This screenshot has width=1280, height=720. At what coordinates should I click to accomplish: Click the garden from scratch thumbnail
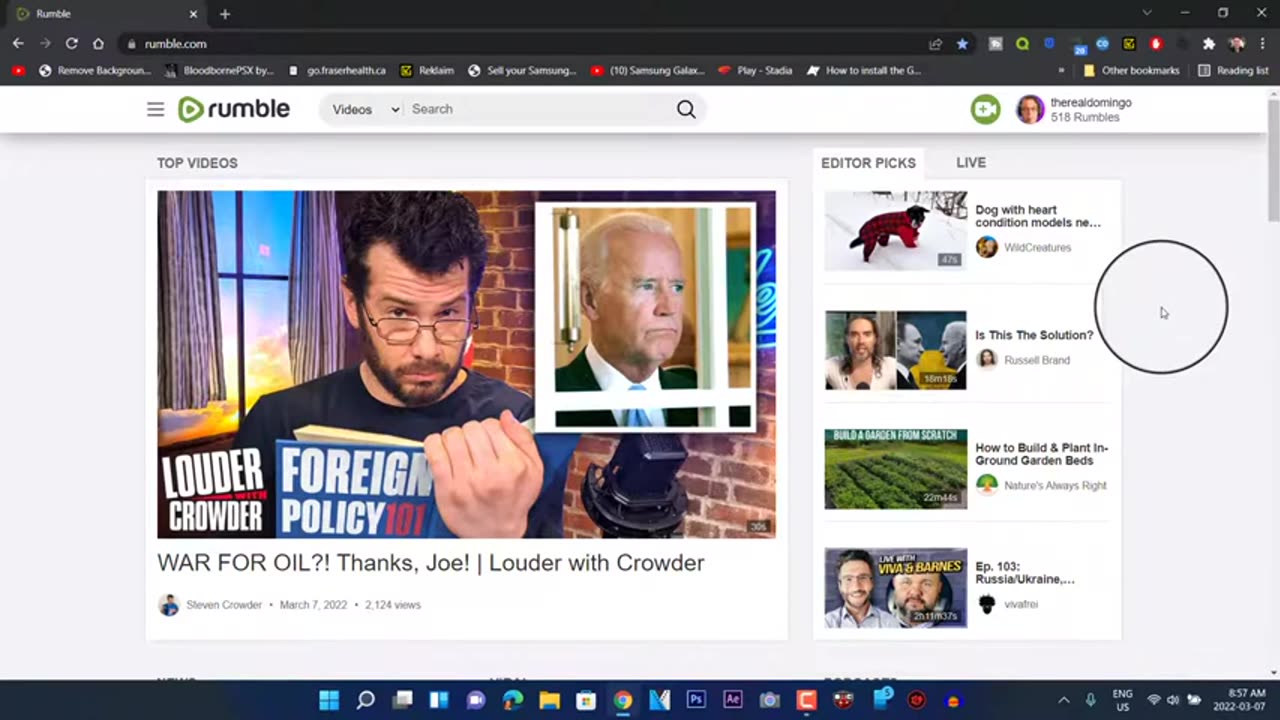click(x=896, y=469)
